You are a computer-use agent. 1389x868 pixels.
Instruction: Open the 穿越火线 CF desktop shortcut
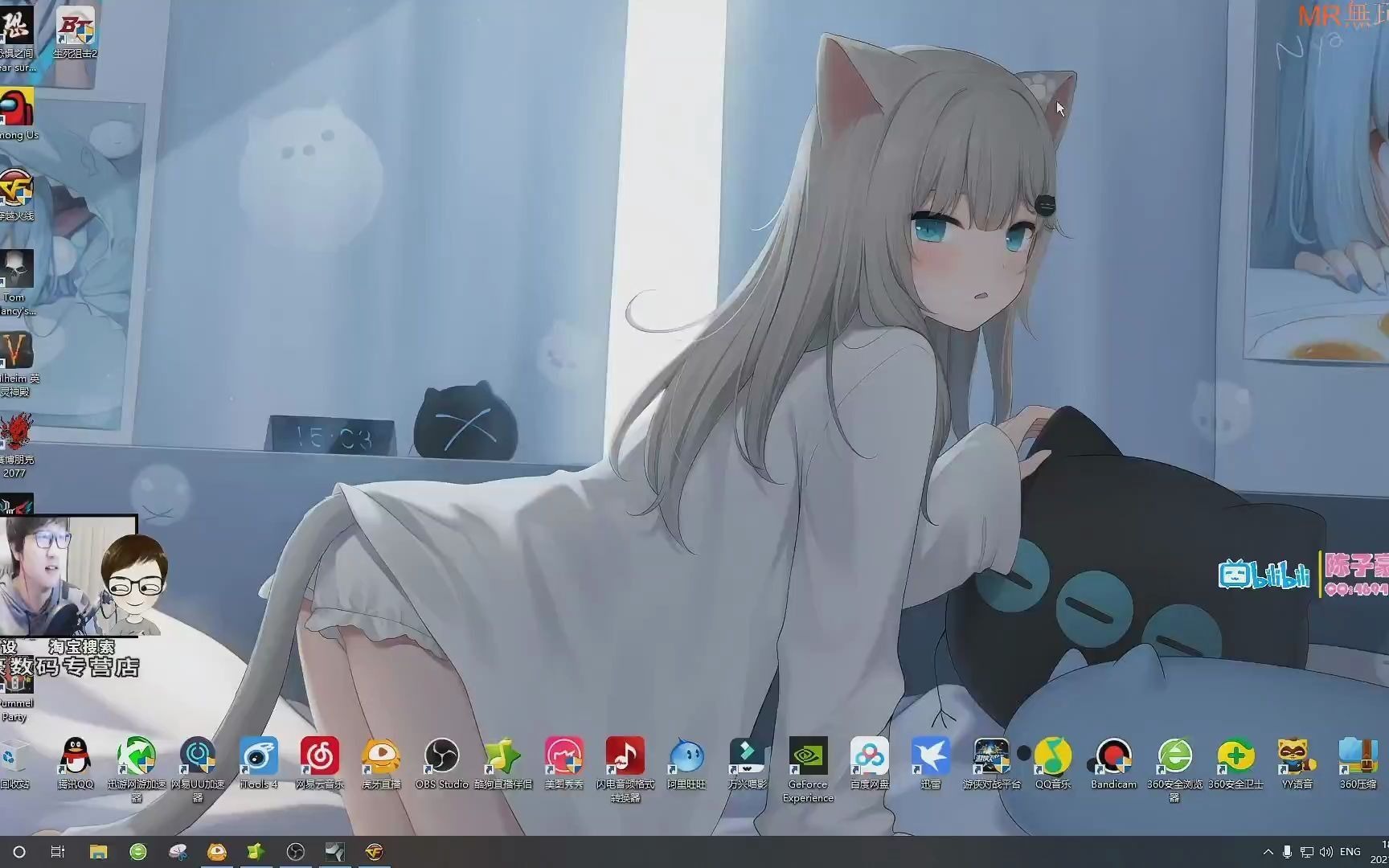click(16, 195)
